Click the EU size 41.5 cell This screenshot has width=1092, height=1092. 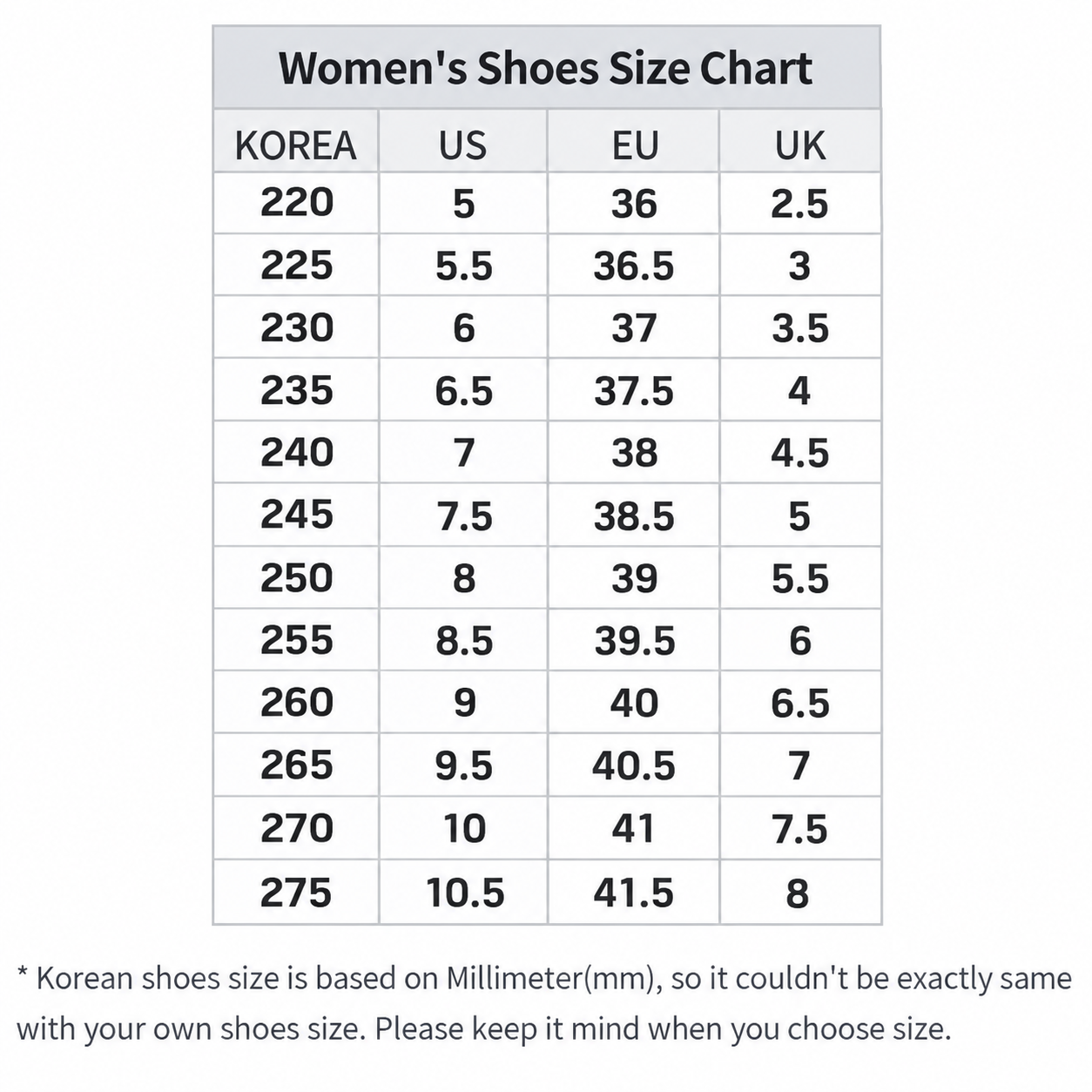634,893
